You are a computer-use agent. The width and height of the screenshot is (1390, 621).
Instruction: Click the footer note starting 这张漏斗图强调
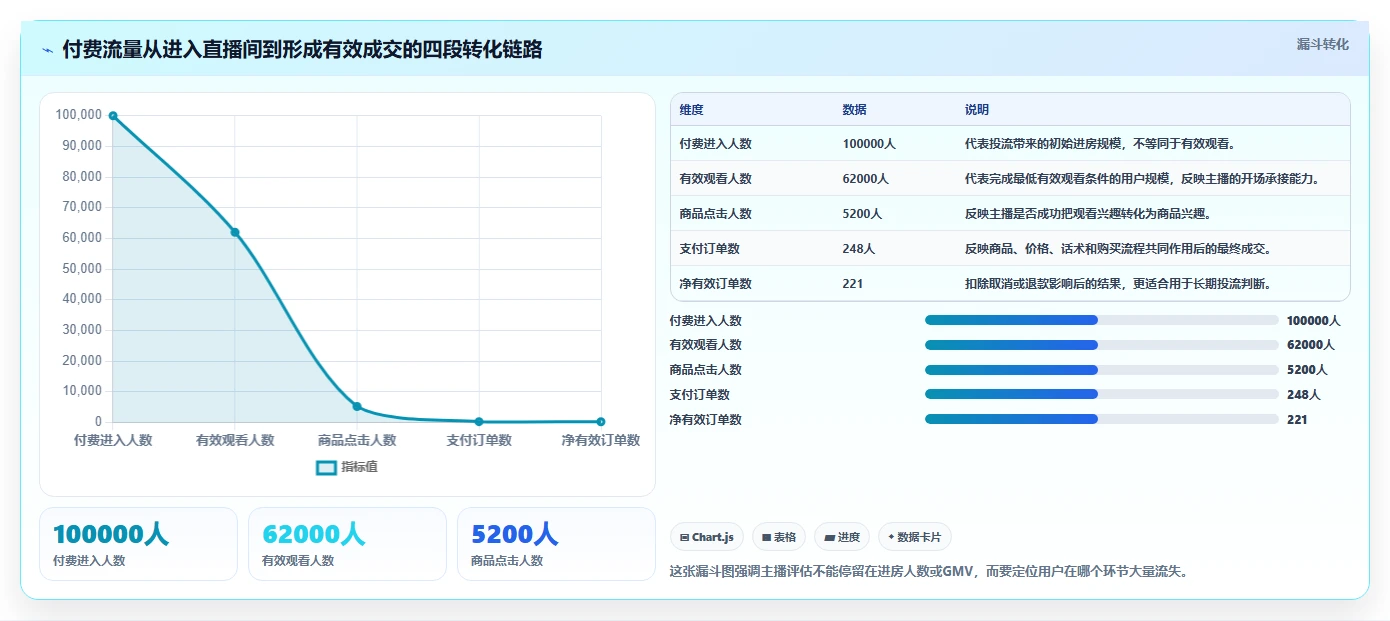(x=929, y=572)
